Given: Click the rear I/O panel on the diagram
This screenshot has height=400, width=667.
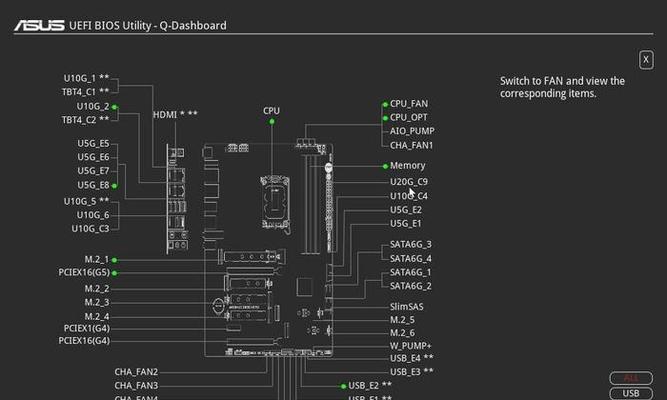Looking at the screenshot, I should pos(177,199).
